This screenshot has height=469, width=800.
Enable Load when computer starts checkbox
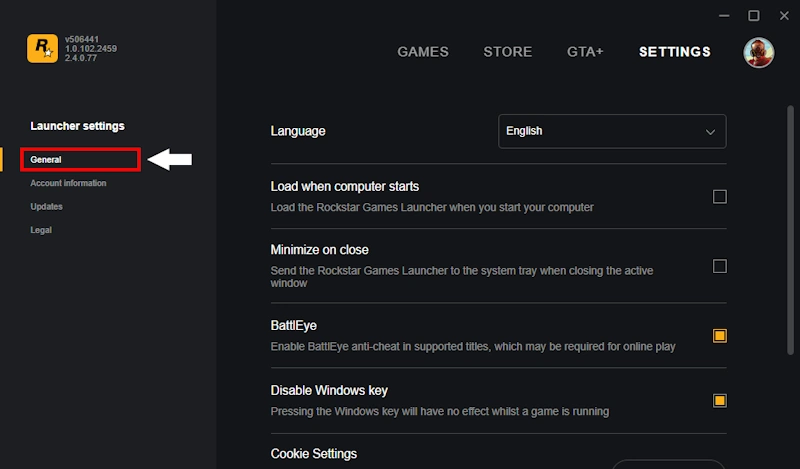click(719, 196)
